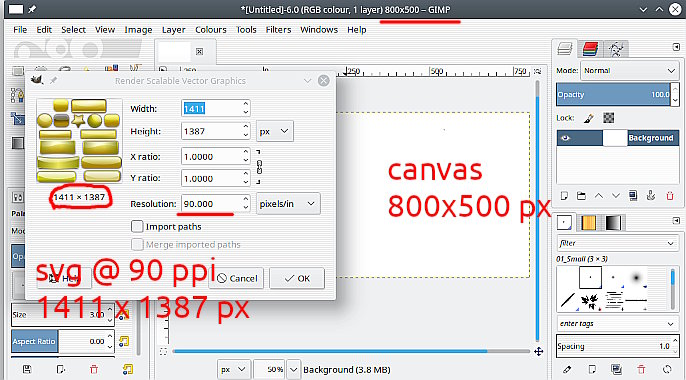Adjust the Aspect Ratio slider
Viewport: 686px width, 380px height.
[59, 342]
